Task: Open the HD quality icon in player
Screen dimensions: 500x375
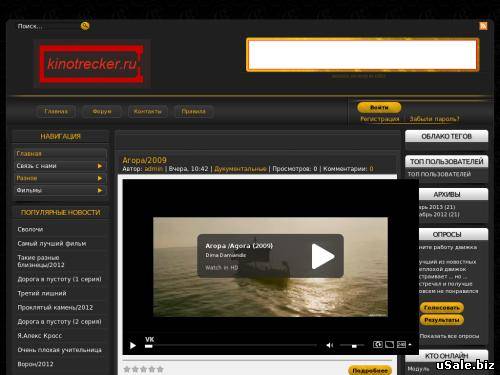Action: tap(401, 344)
